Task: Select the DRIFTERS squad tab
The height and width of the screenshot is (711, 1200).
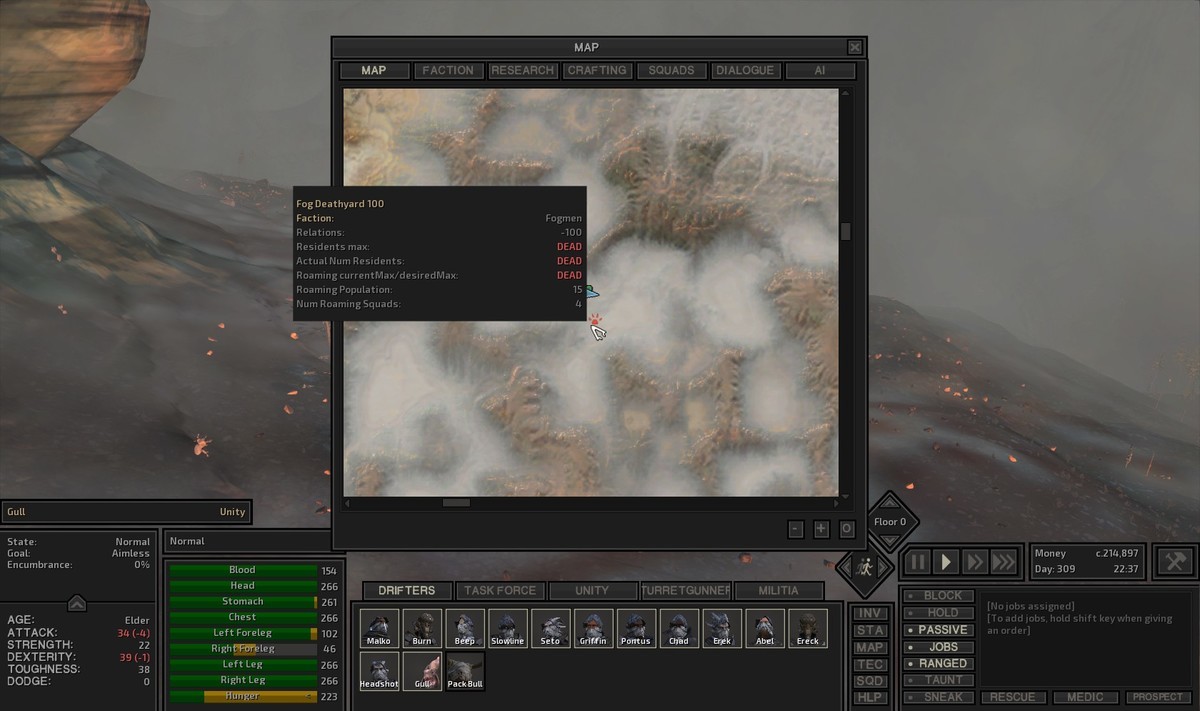Action: click(x=407, y=591)
